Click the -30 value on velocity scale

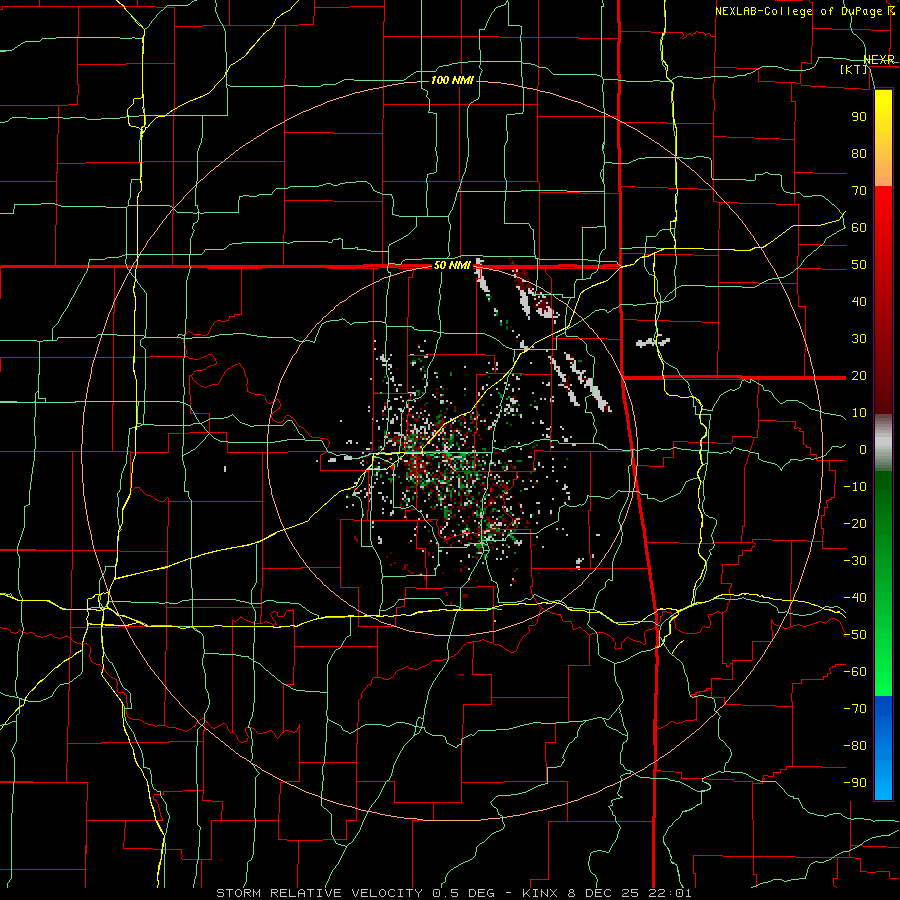coord(855,561)
